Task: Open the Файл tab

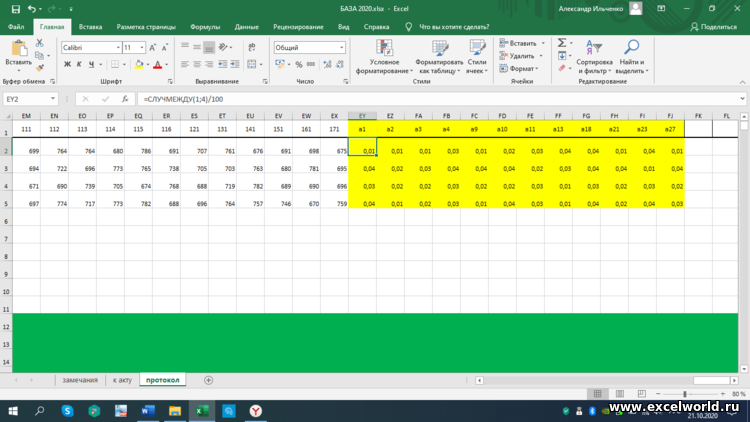Action: pos(16,27)
